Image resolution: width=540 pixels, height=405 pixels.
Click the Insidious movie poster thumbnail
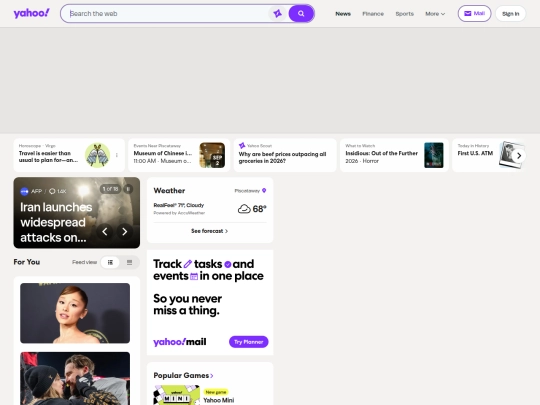[434, 155]
